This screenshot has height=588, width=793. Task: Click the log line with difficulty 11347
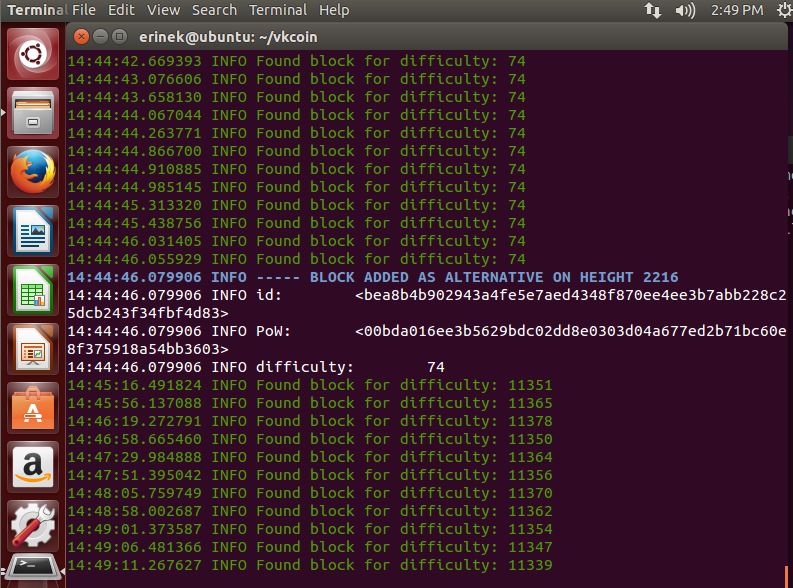coord(310,547)
